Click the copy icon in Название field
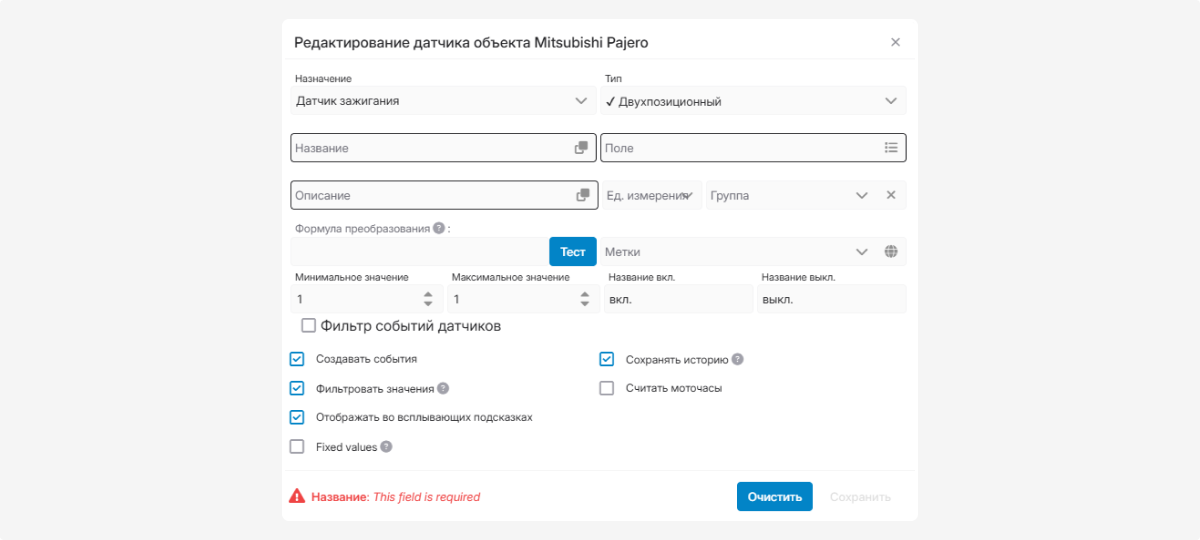 pos(581,148)
